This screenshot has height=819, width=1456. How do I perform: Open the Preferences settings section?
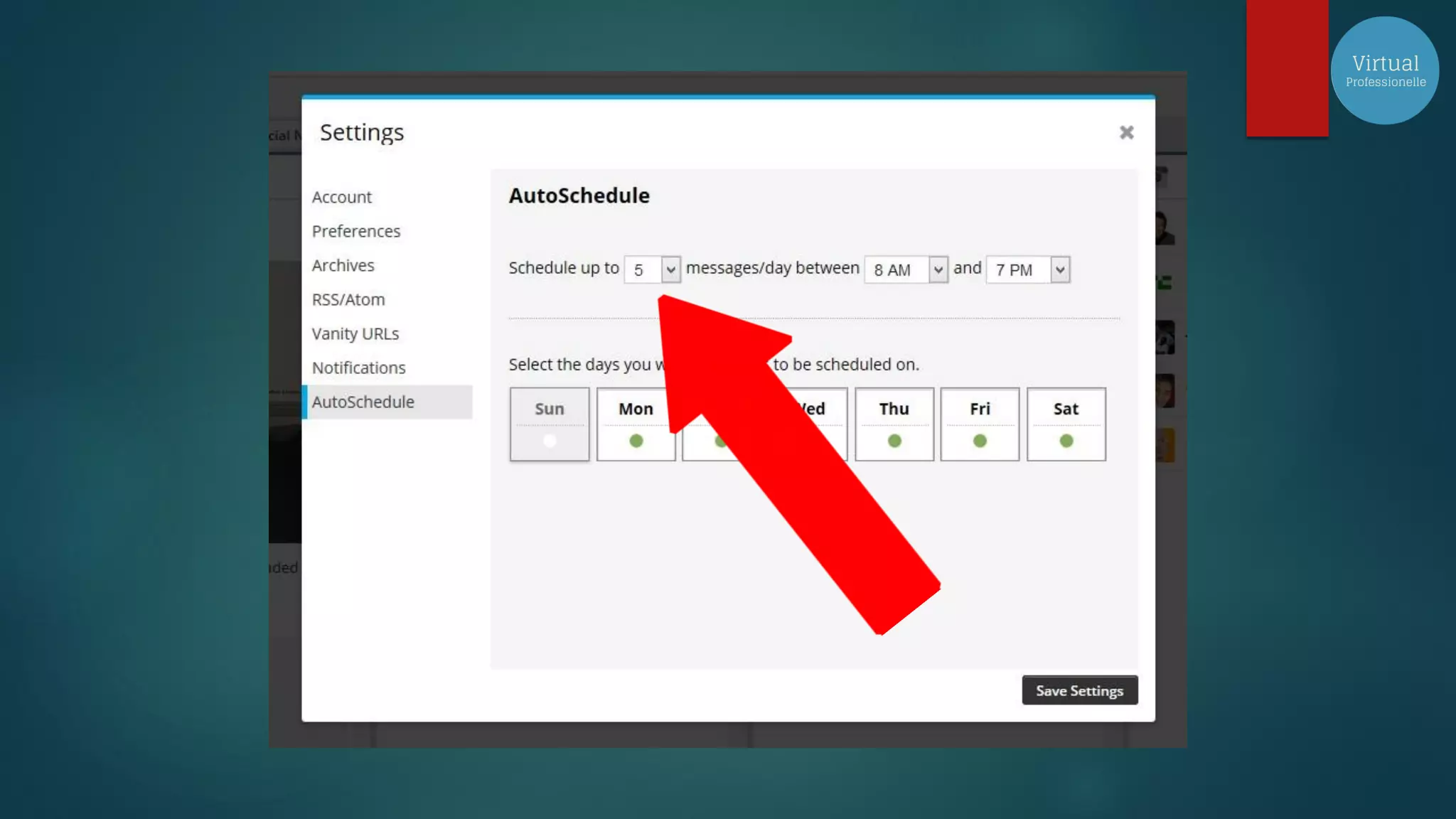pyautogui.click(x=356, y=231)
